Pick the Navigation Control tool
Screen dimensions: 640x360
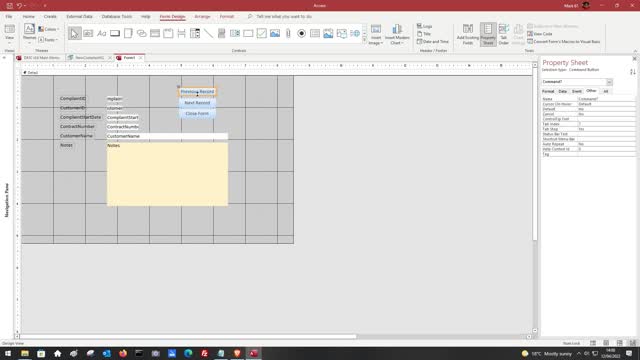155,33
